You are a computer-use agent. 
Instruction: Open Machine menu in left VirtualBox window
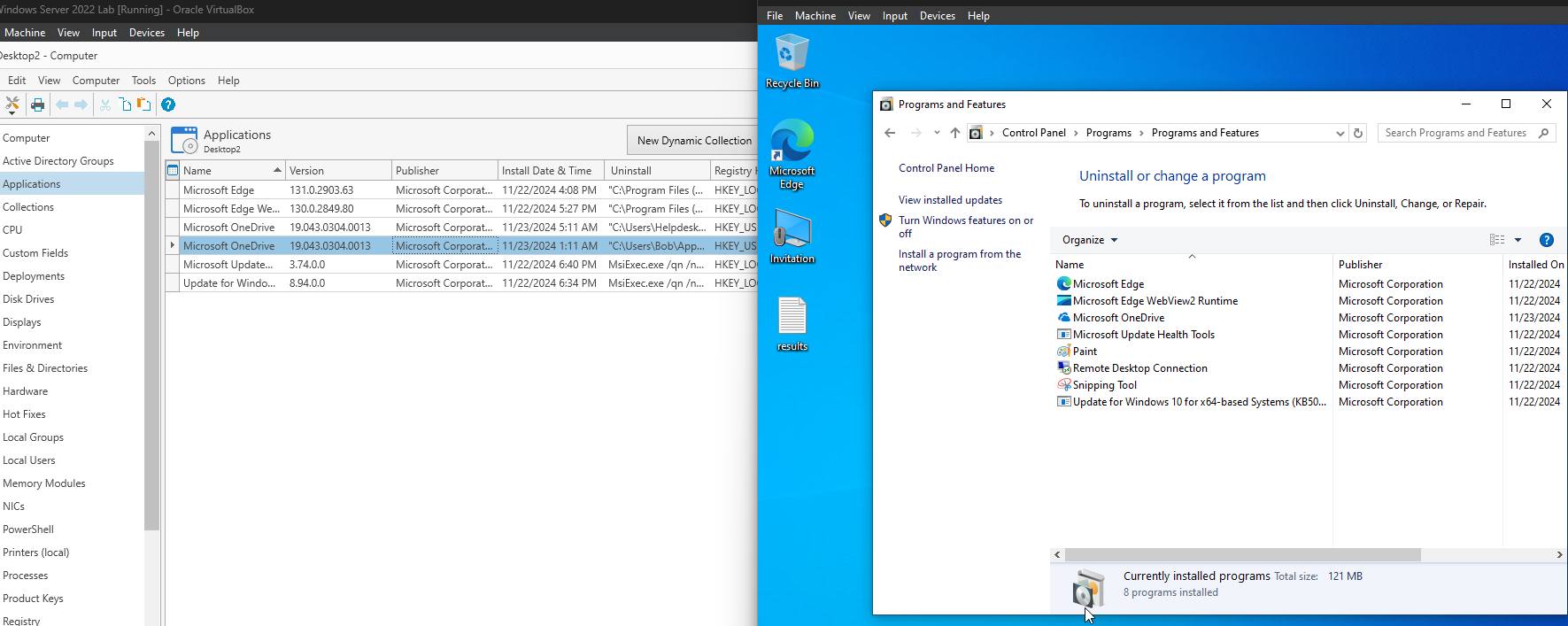(x=25, y=33)
